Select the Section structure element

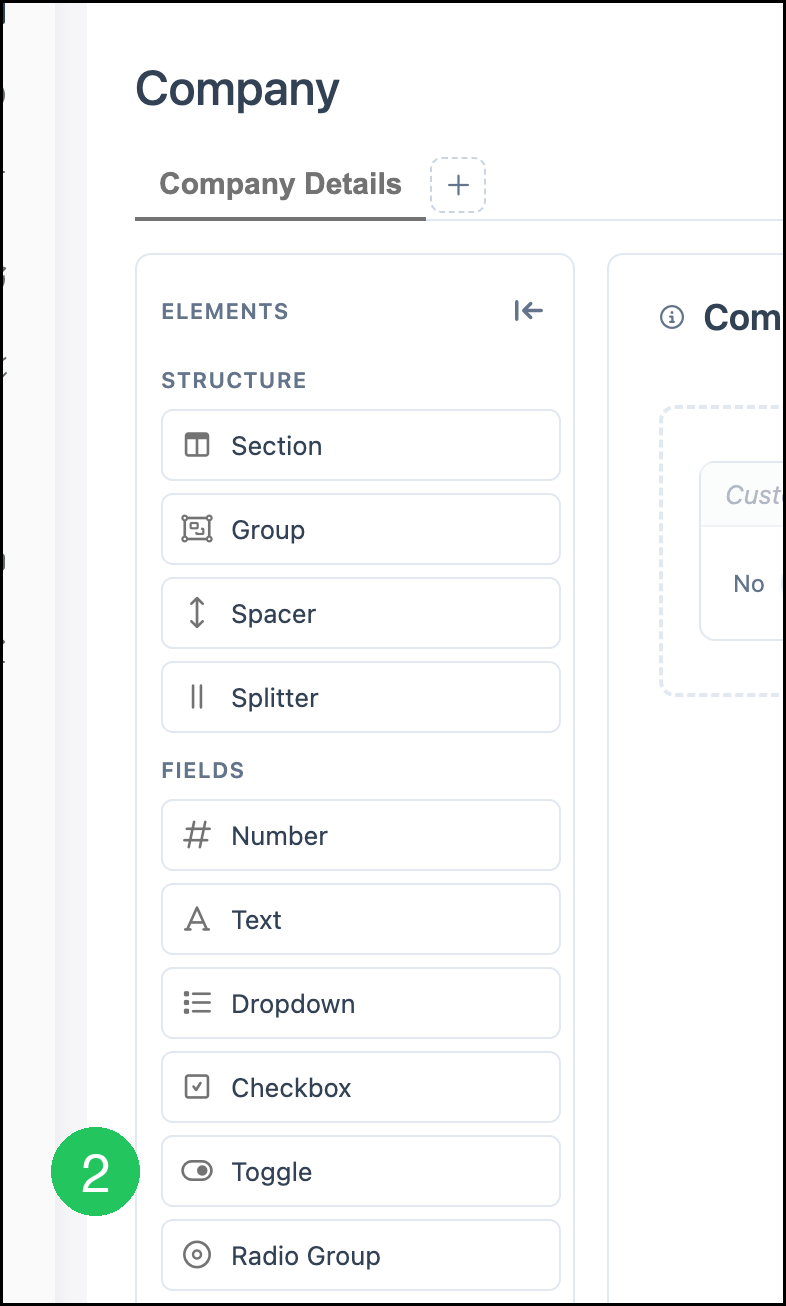tap(361, 445)
